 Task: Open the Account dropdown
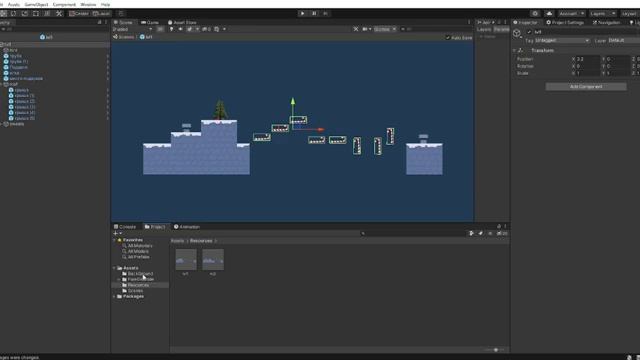click(x=571, y=13)
